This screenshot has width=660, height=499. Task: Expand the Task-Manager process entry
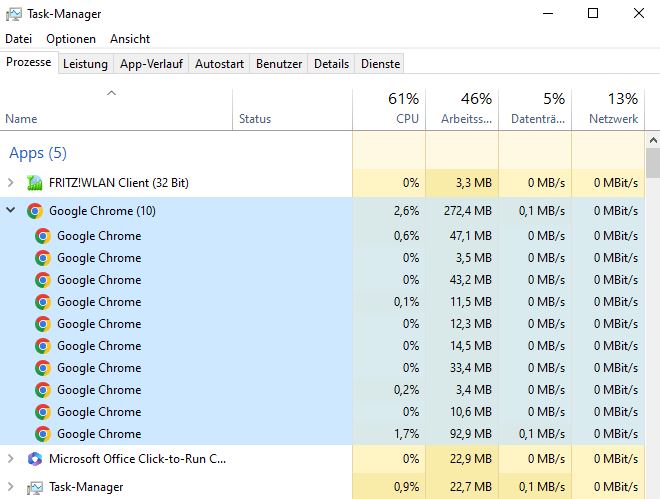click(x=11, y=487)
